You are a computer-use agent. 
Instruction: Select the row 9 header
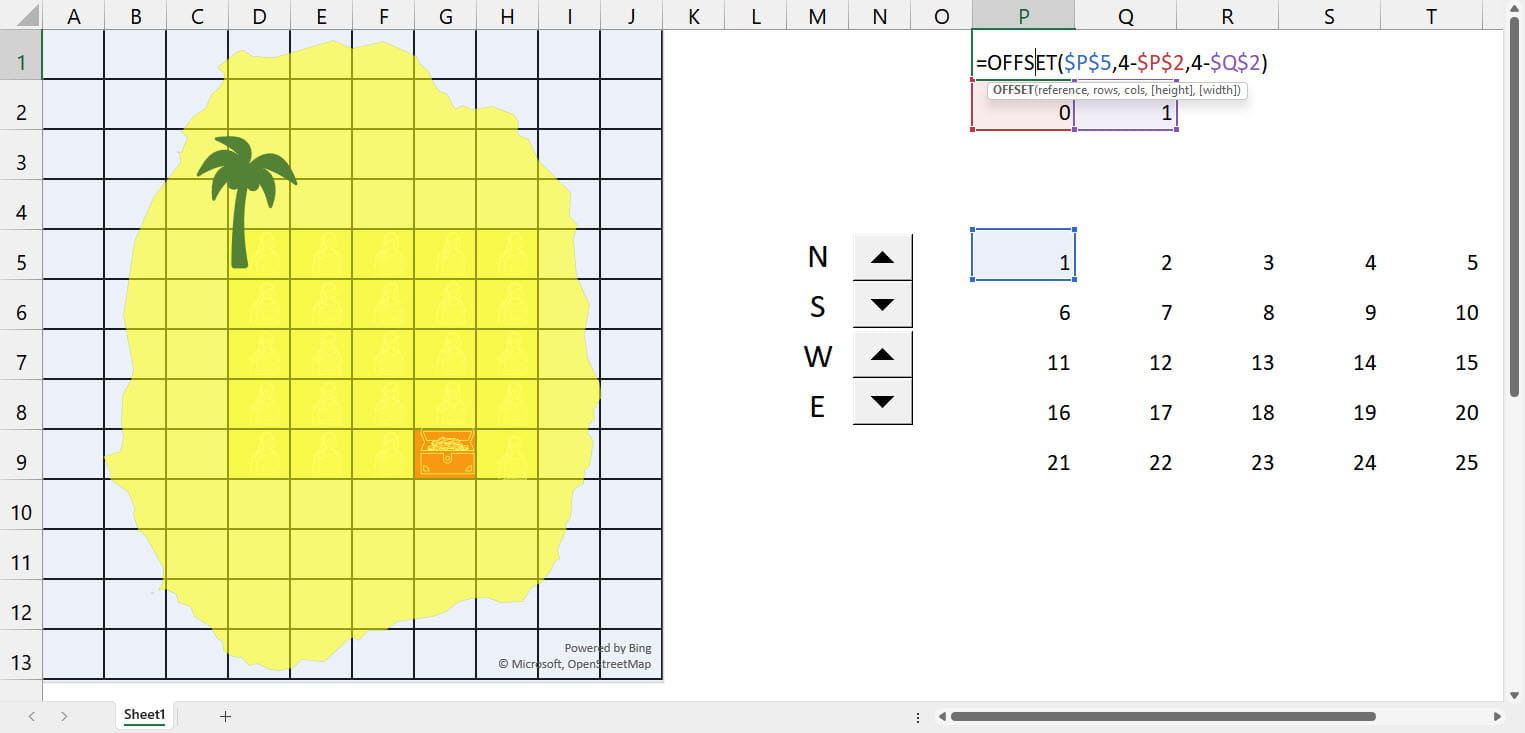[x=21, y=462]
